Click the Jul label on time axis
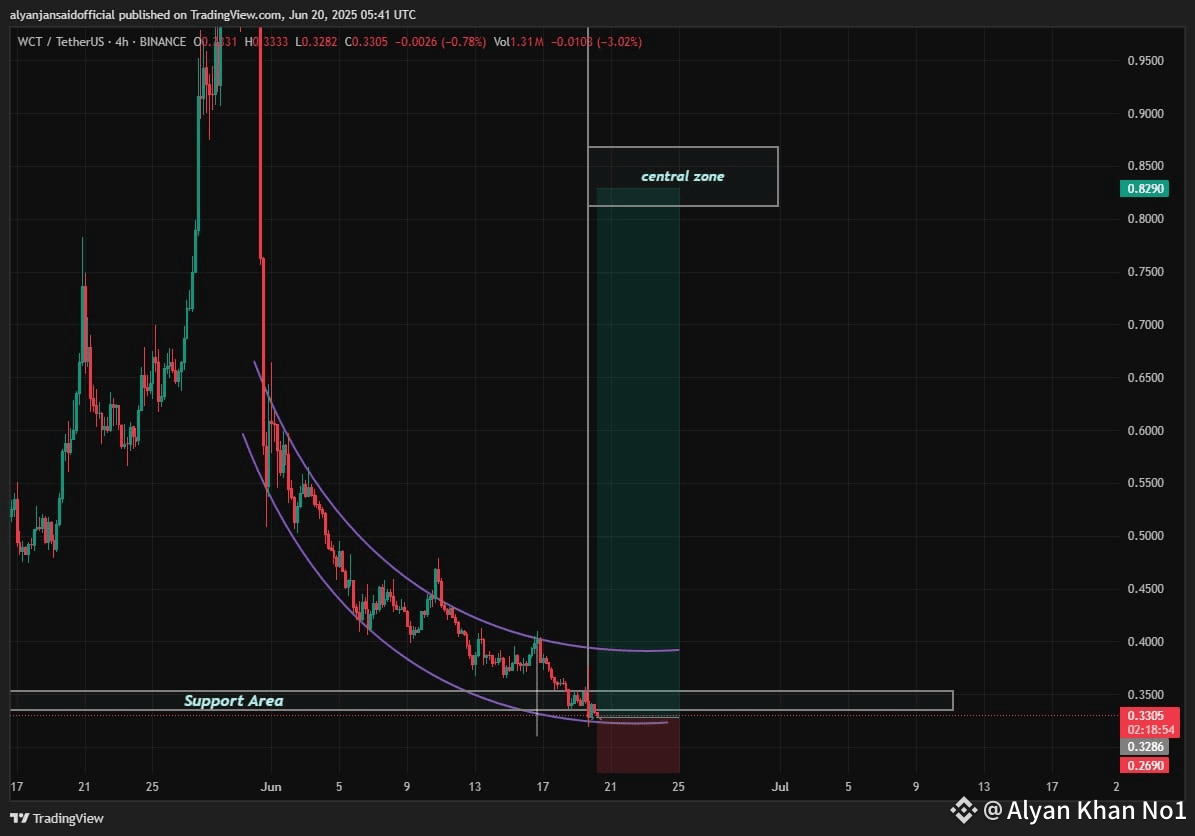The width and height of the screenshot is (1195, 836). (x=780, y=786)
